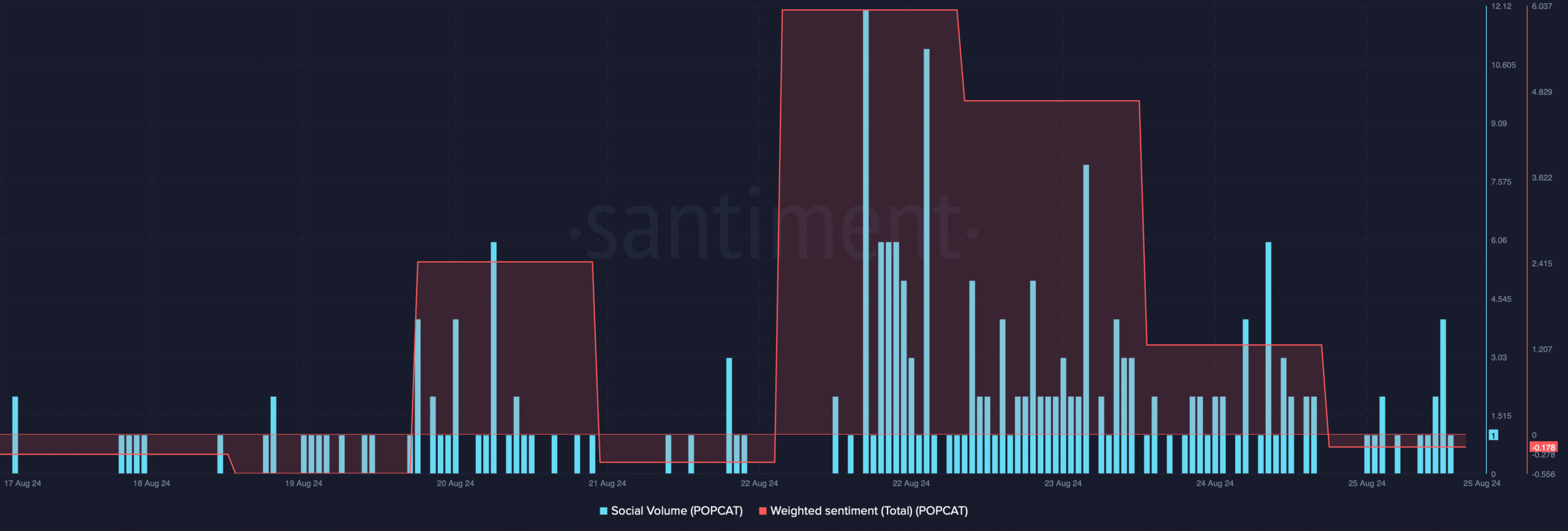
Task: Click the 1.207 sentiment axis value
Action: point(1542,349)
